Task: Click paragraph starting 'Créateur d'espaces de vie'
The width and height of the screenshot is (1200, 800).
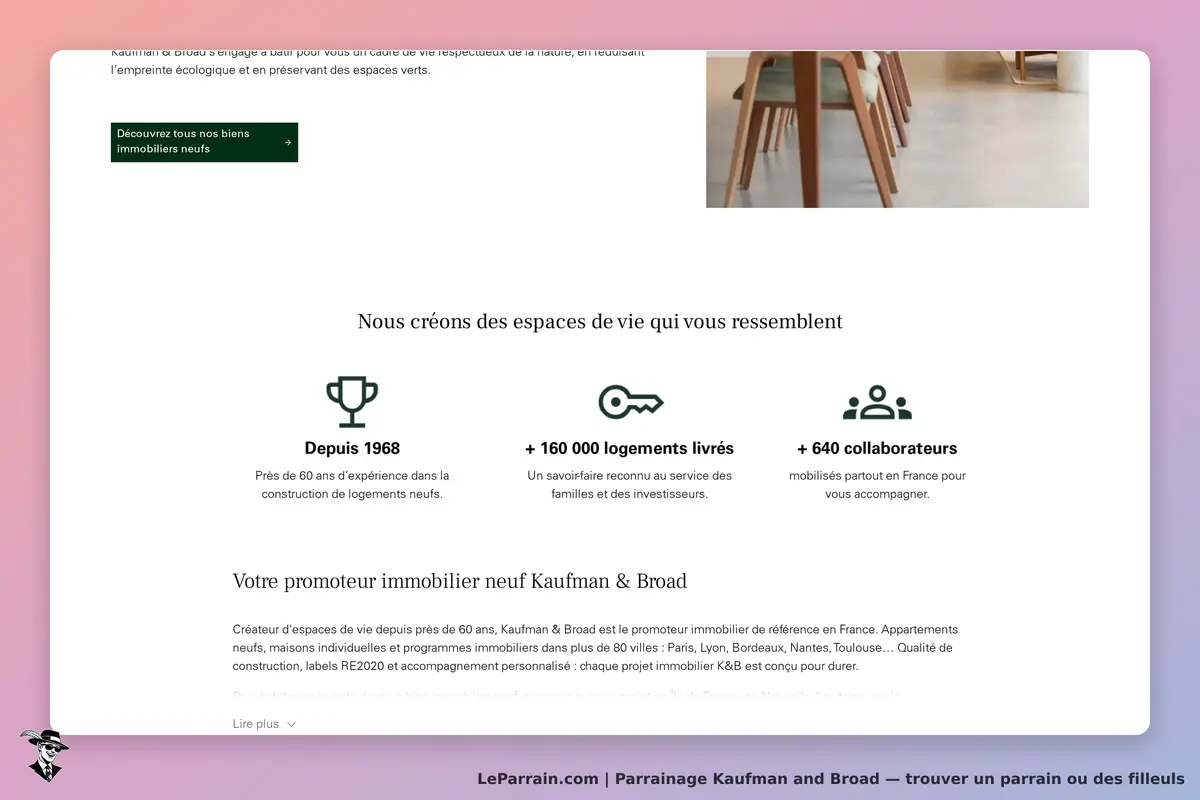Action: 595,648
